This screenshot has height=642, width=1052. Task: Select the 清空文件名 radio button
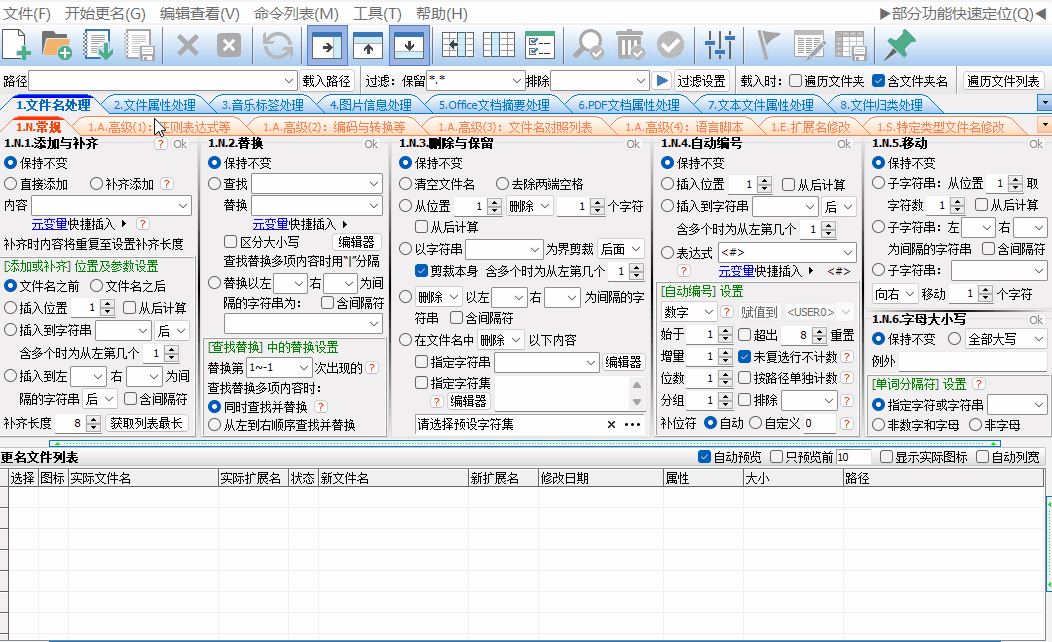[x=405, y=184]
